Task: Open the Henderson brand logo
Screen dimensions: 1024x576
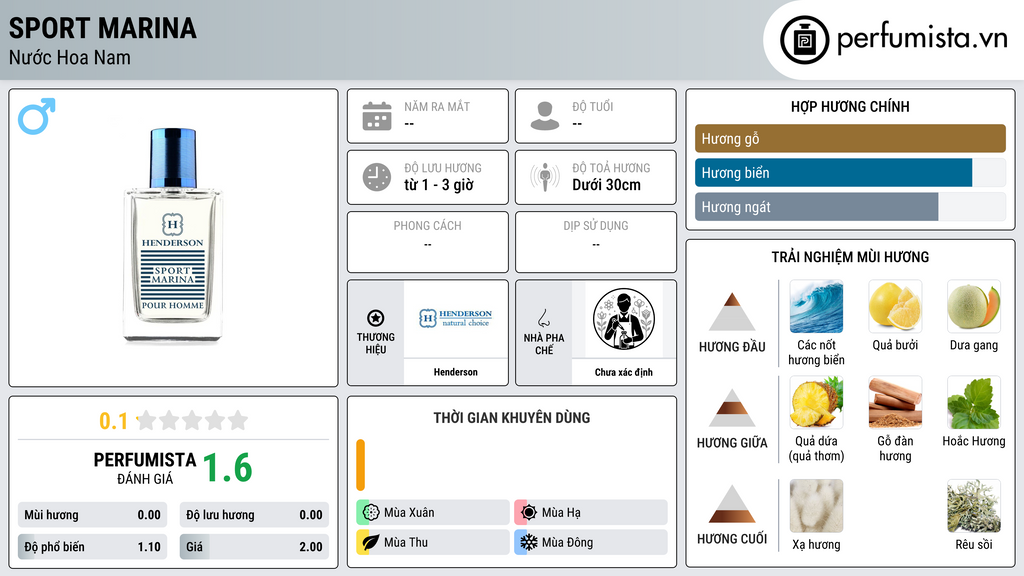Action: click(x=455, y=319)
